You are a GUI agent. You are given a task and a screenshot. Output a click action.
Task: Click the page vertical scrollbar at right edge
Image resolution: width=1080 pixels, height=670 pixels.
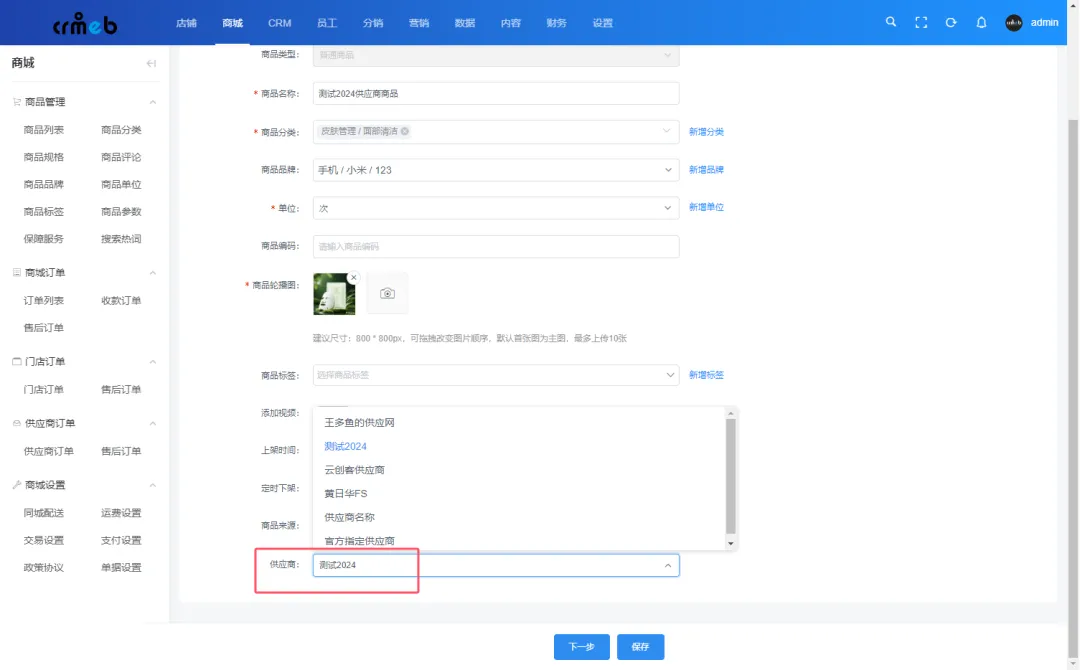coord(1072,386)
